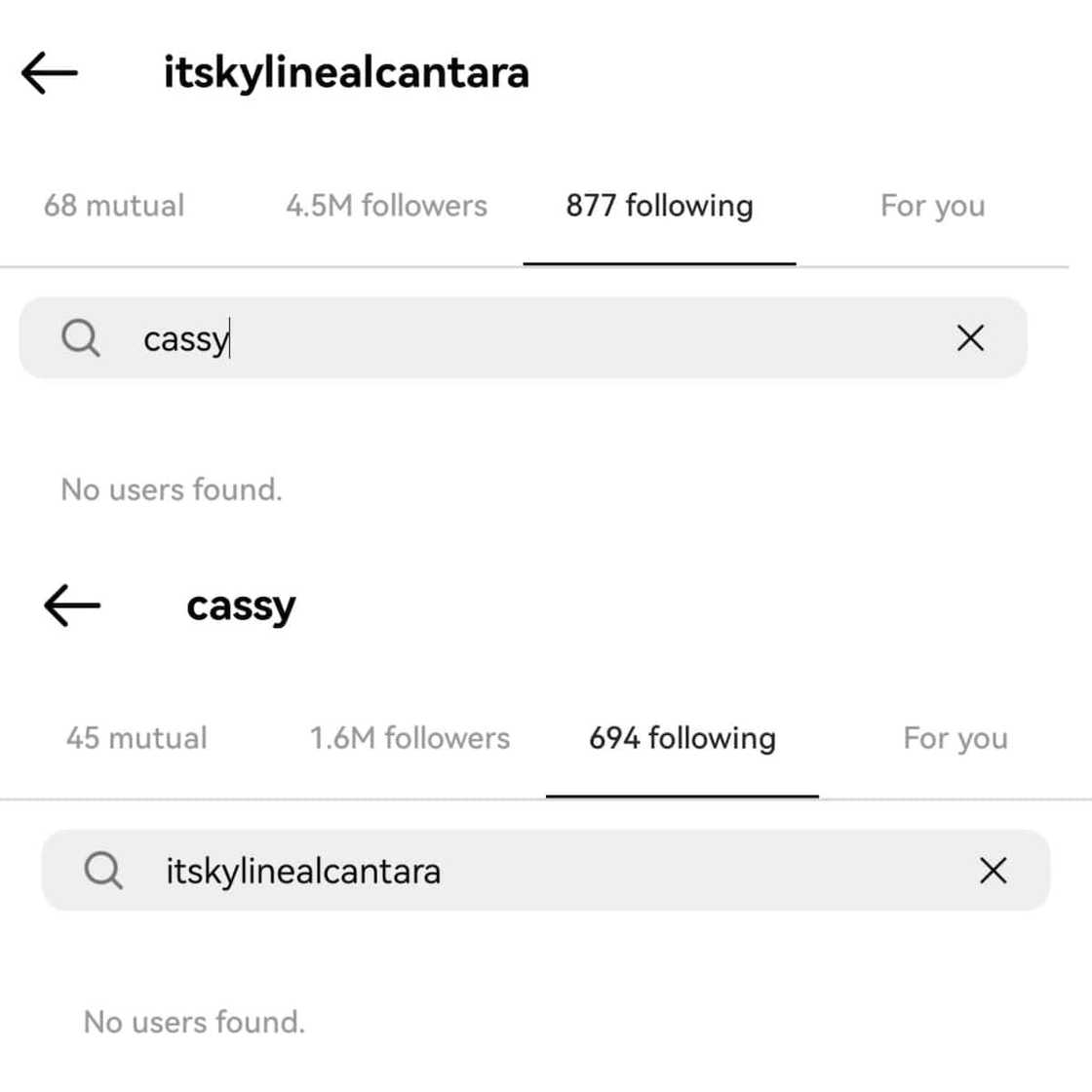Switch to the 4.5M followers tab
Screen dimensions: 1092x1092
(x=386, y=206)
